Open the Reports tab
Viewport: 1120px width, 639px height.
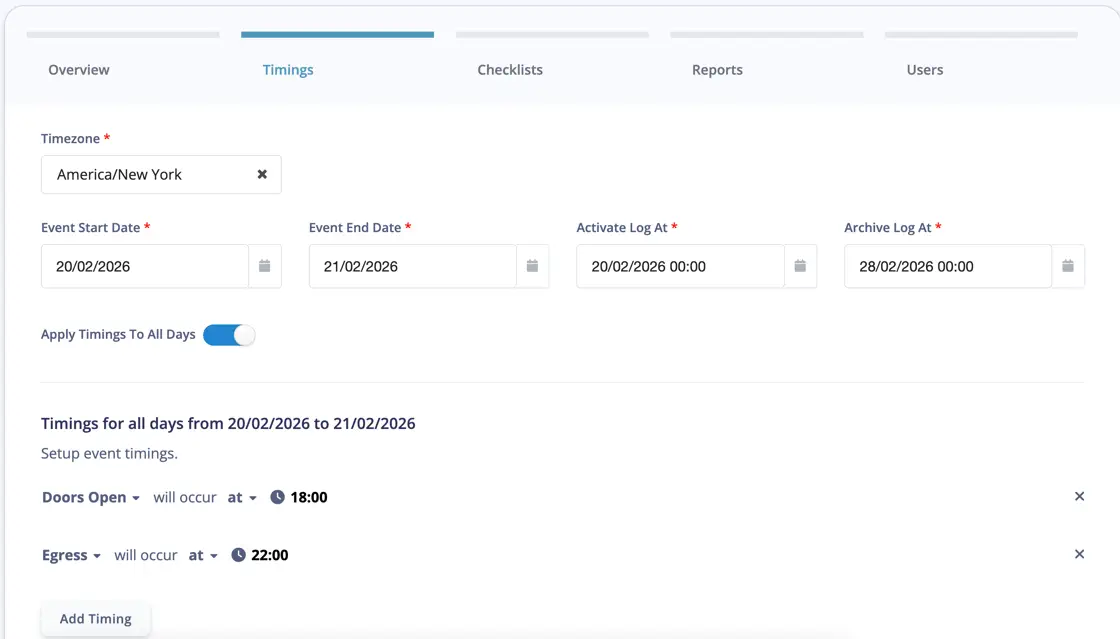(x=717, y=69)
